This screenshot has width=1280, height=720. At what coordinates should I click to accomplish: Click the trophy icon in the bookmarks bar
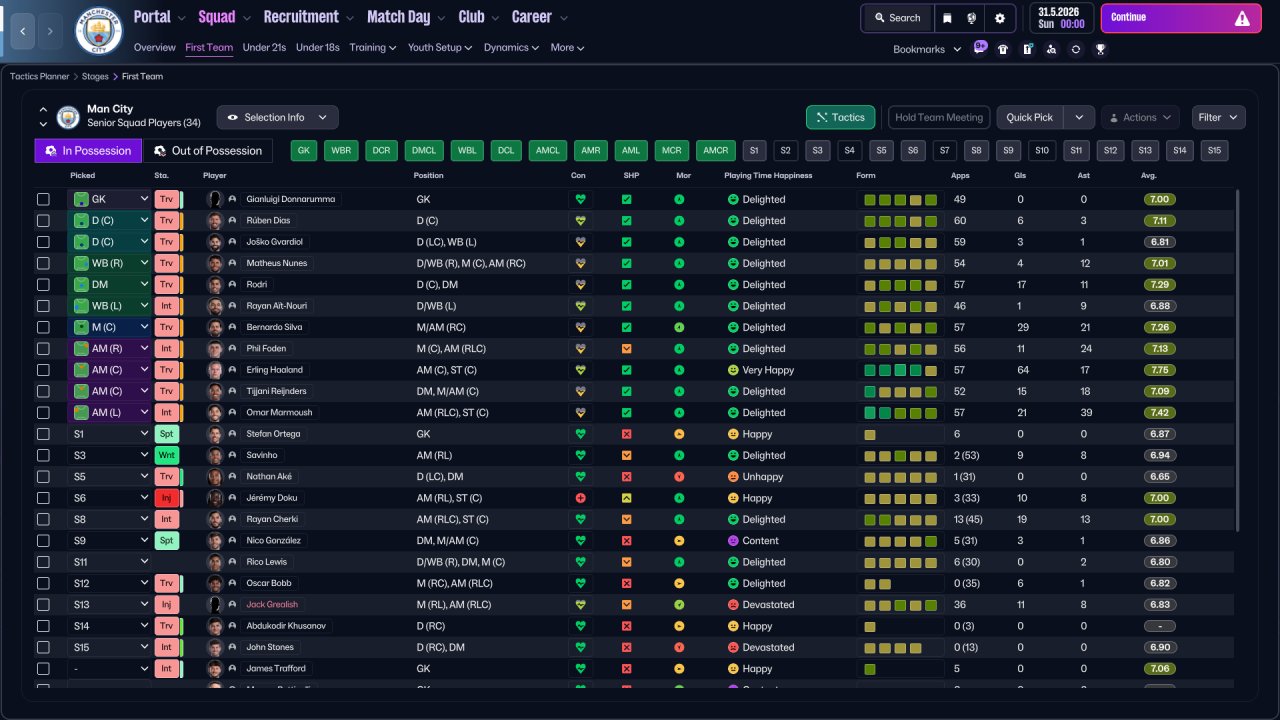click(x=1100, y=49)
